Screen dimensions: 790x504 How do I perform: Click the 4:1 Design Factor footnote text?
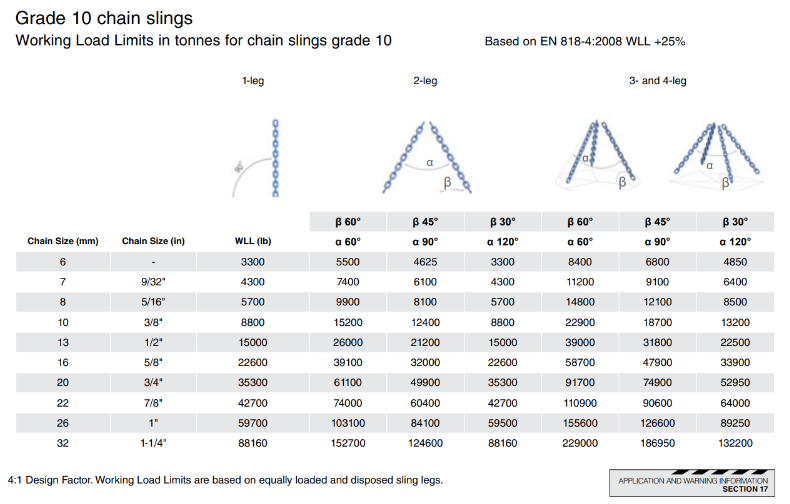(x=225, y=480)
